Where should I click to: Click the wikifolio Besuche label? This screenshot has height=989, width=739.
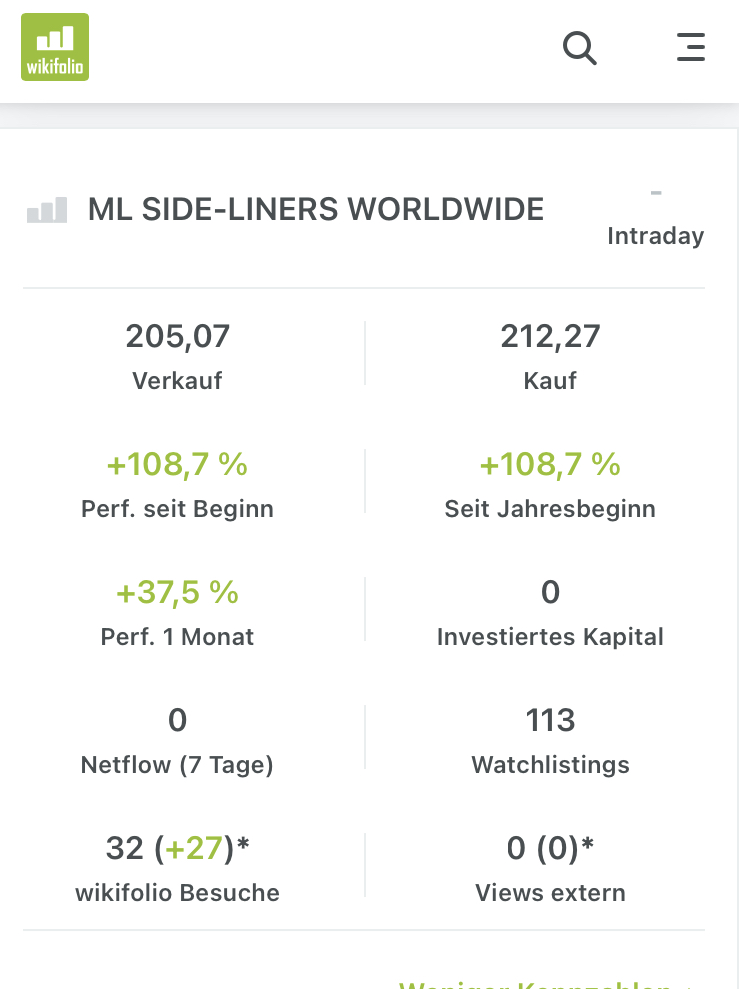177,893
